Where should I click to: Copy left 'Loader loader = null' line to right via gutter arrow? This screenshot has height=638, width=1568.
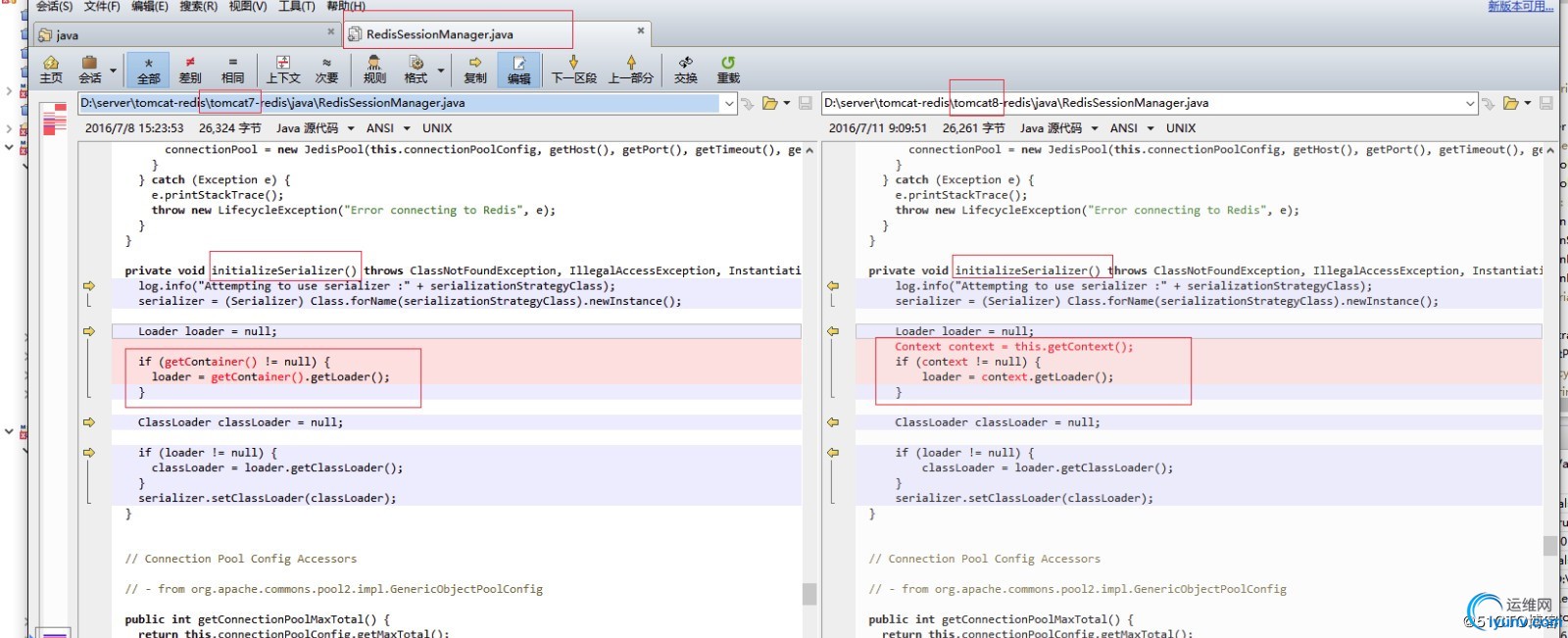89,331
